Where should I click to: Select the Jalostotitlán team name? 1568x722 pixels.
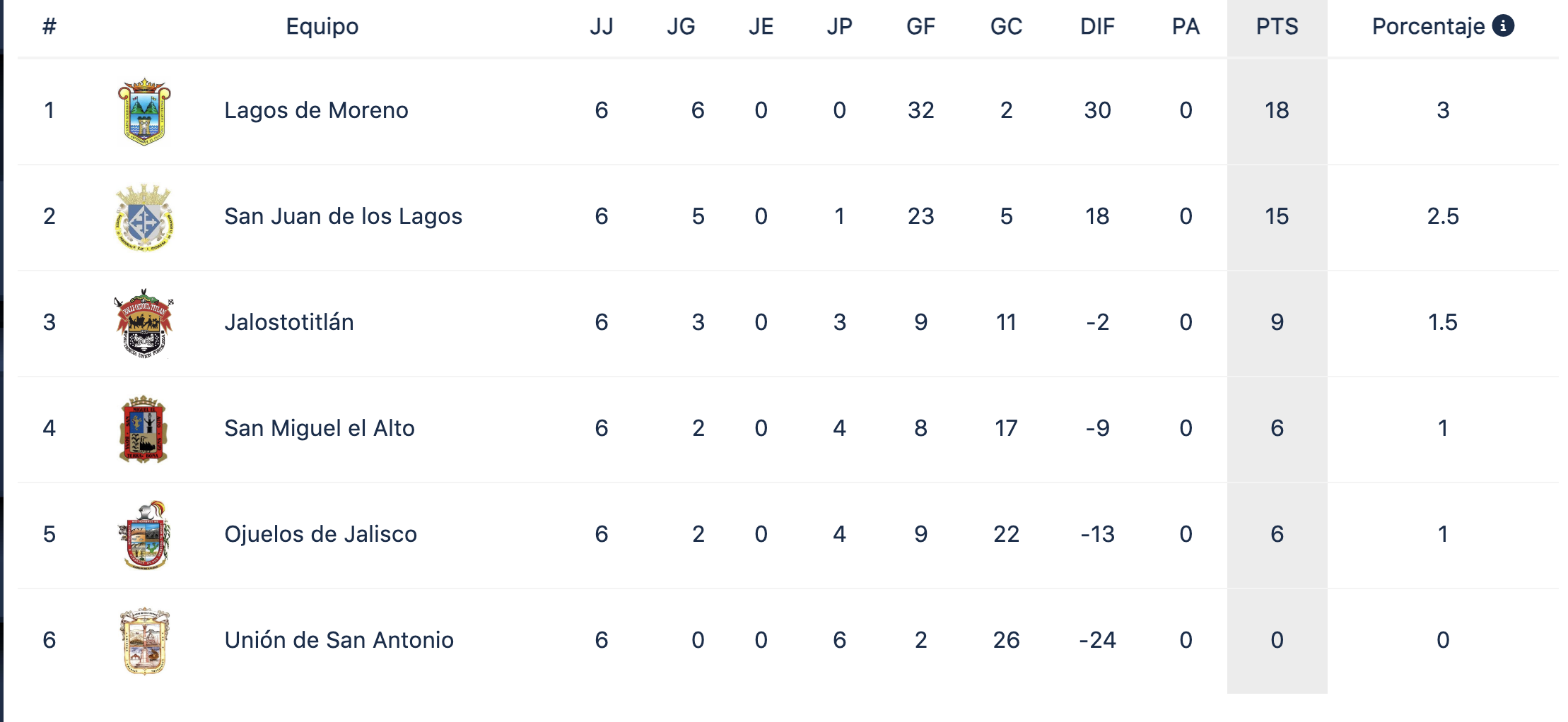(x=289, y=322)
